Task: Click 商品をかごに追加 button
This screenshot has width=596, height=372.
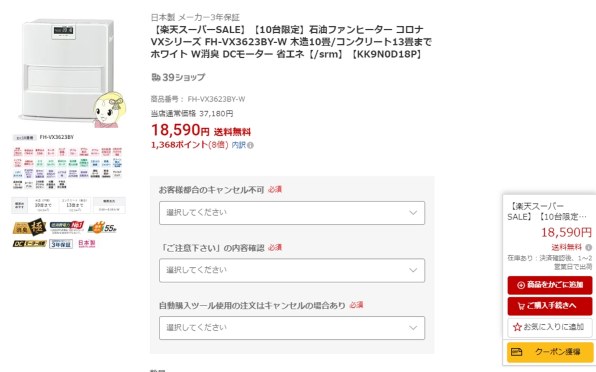Action: tap(550, 285)
